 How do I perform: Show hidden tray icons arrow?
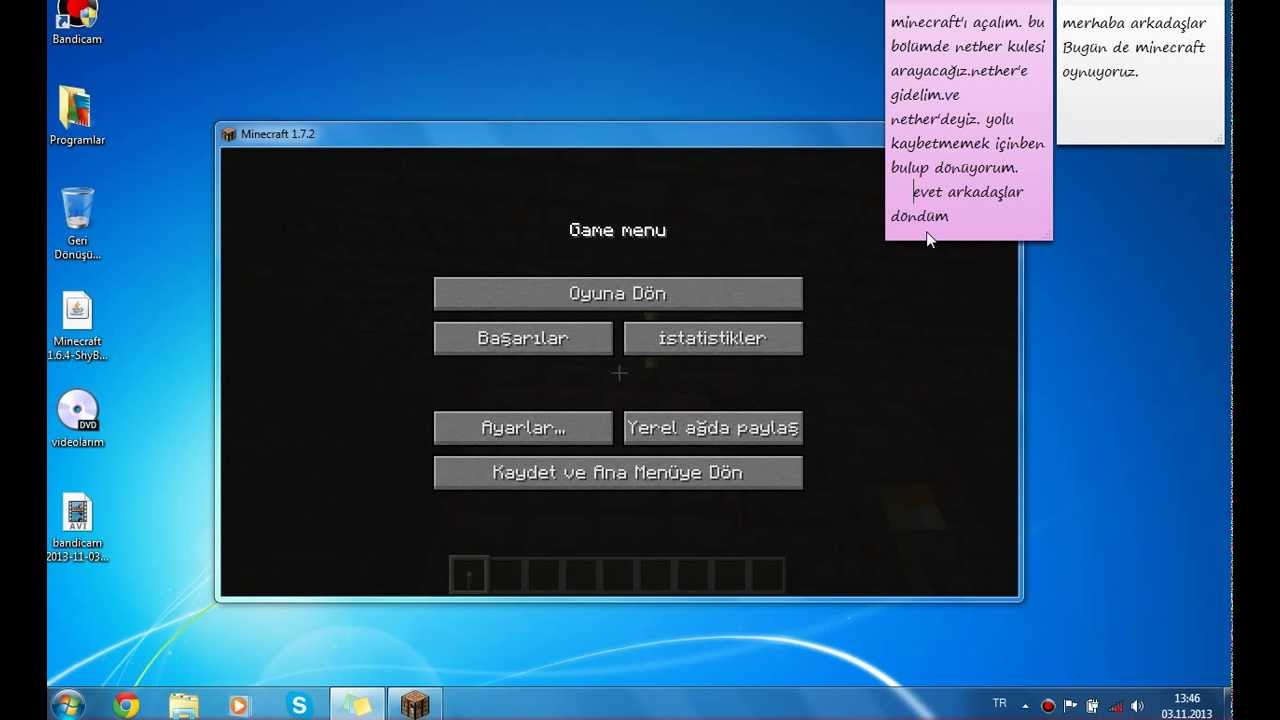(x=1026, y=705)
